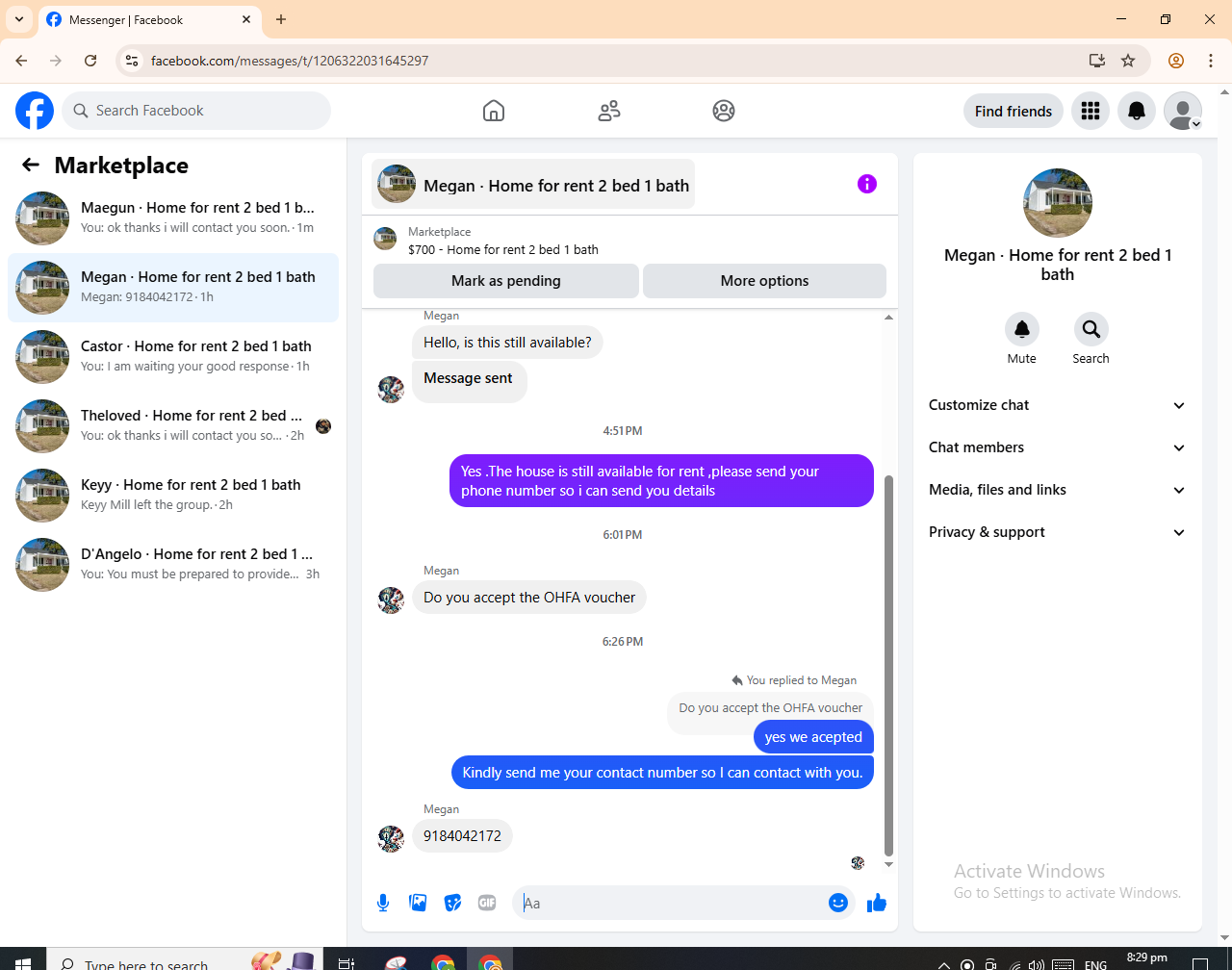This screenshot has height=970, width=1232.
Task: View site information icon in address bar
Action: click(133, 61)
